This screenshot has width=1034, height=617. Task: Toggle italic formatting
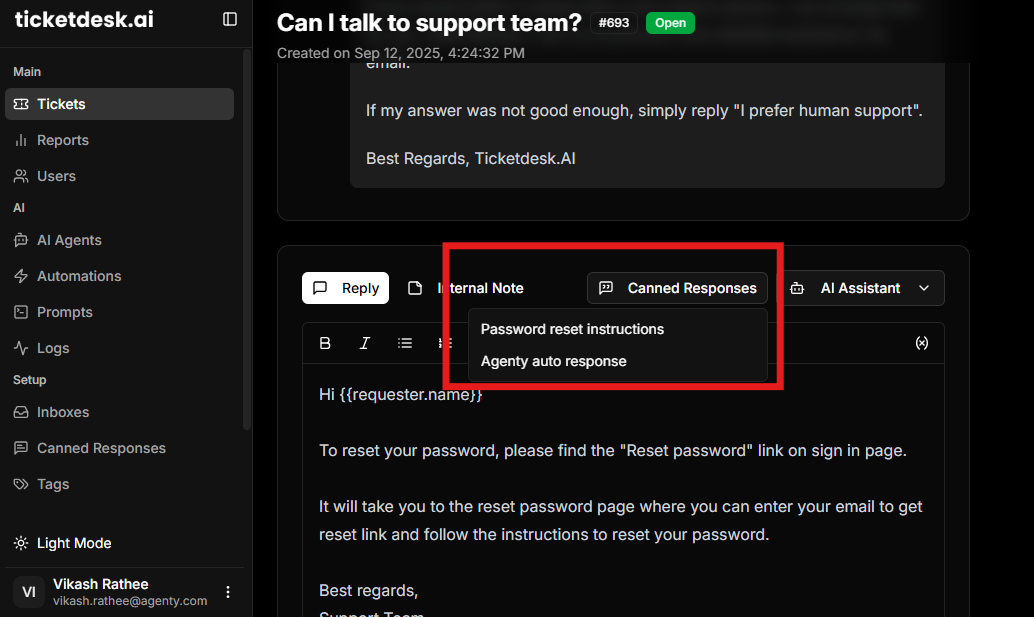pos(365,343)
